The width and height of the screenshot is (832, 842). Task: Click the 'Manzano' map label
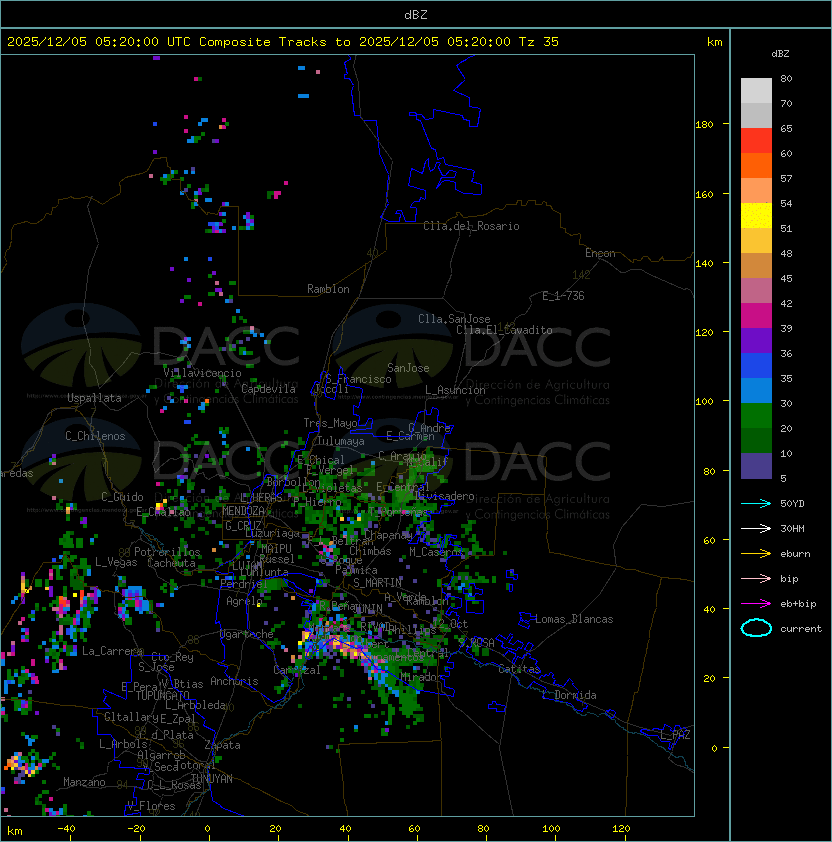84,782
